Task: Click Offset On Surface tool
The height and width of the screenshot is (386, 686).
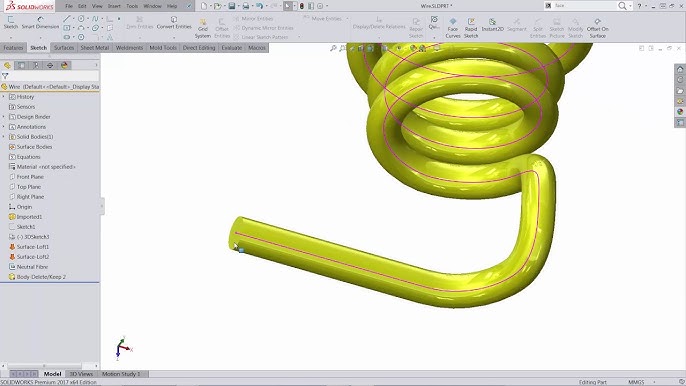Action: click(597, 28)
